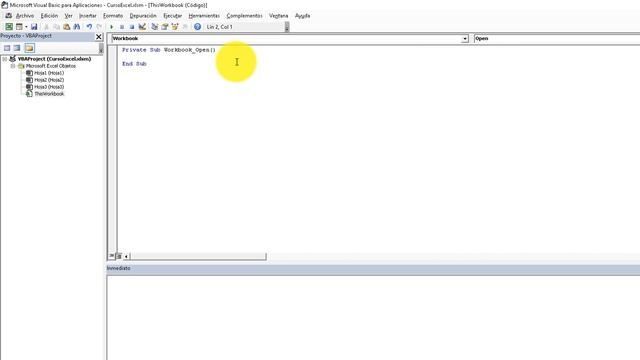Image resolution: width=640 pixels, height=360 pixels.
Task: Open the Project Explorer toolbar icon
Action: pos(154,27)
